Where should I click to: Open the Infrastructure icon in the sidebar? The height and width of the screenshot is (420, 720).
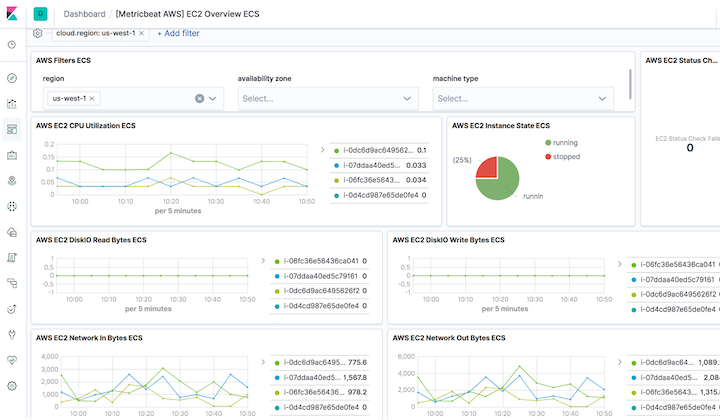12,232
